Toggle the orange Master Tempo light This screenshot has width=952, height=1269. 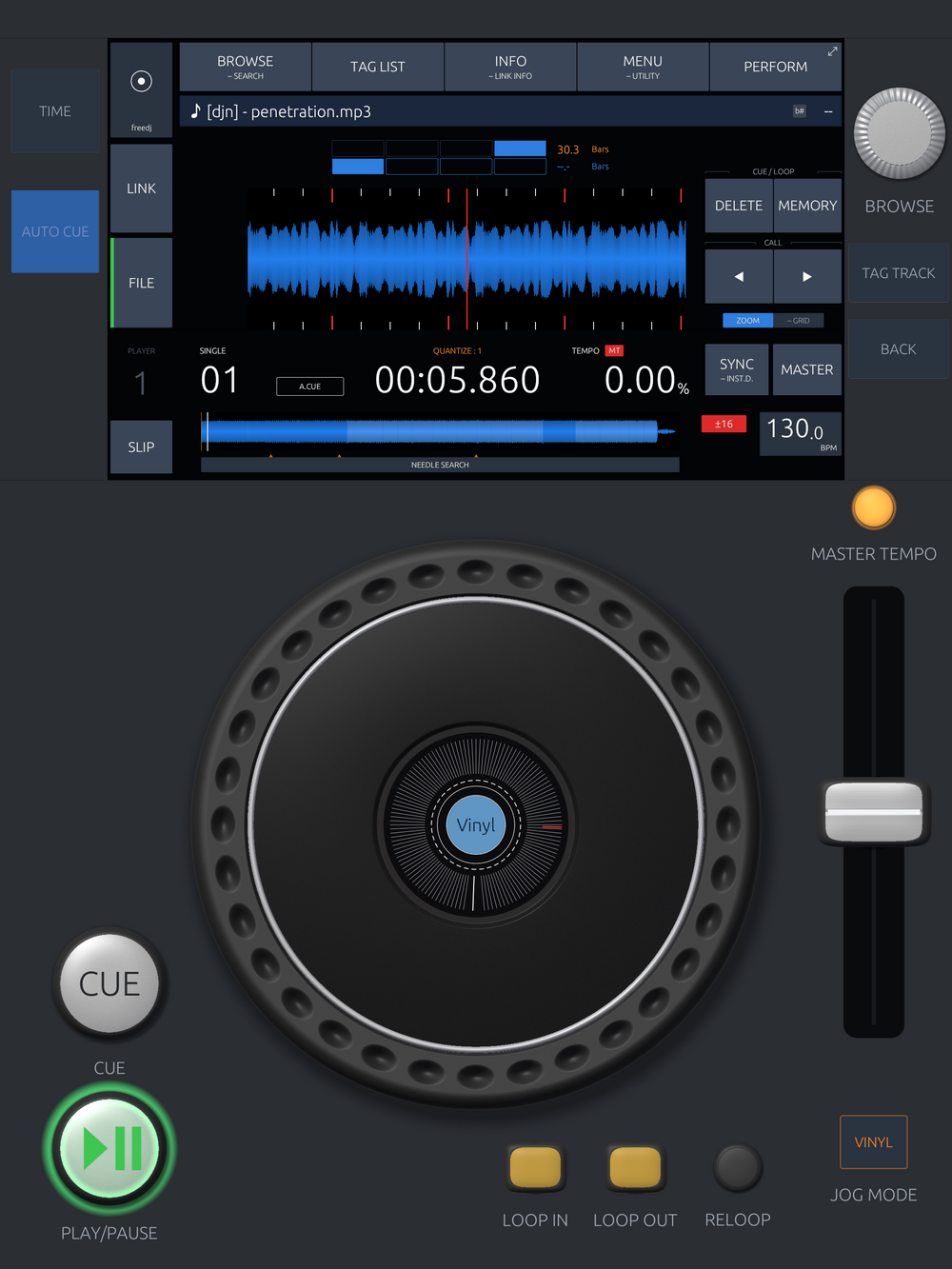873,507
